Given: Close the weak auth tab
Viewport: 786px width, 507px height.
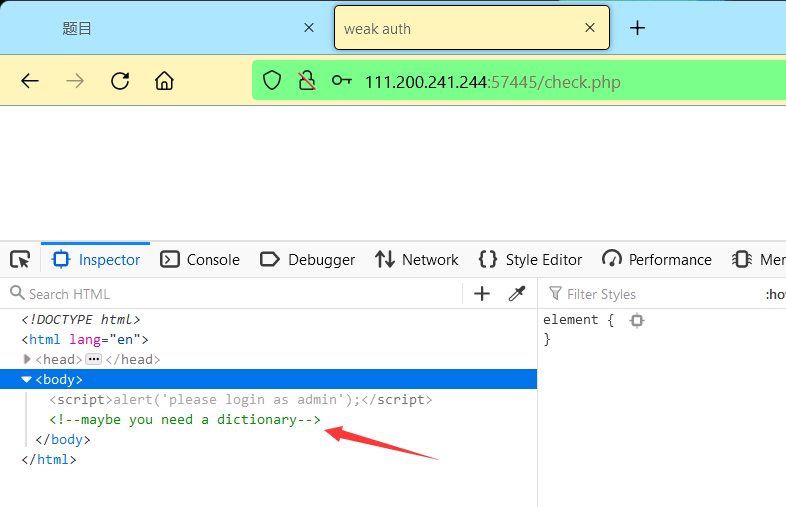Looking at the screenshot, I should pyautogui.click(x=590, y=28).
